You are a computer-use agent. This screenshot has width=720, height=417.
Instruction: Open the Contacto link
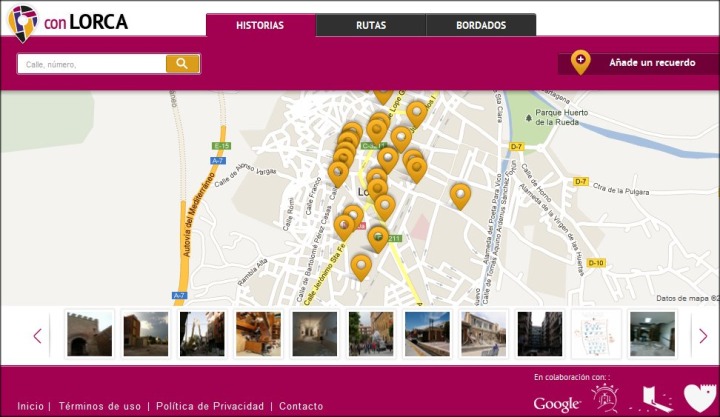point(301,406)
